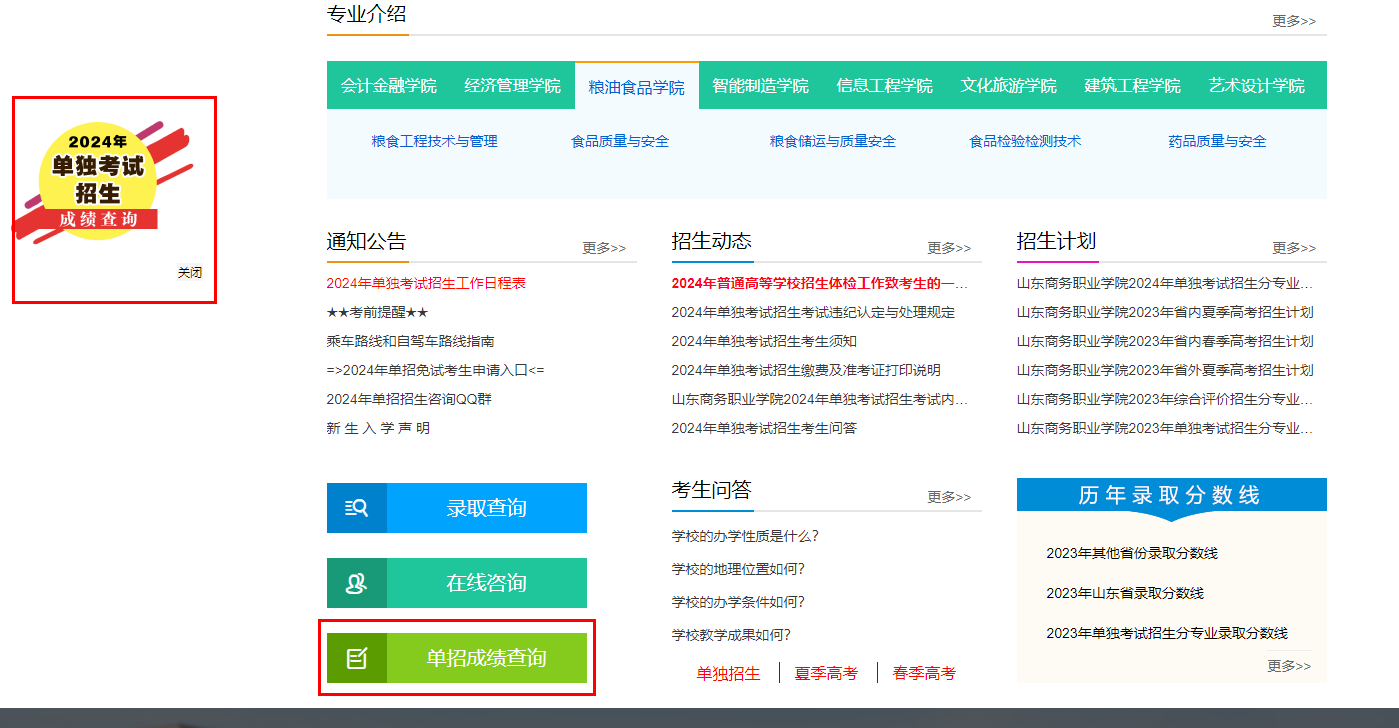Switch to the 会计金融学院 tab

[388, 86]
